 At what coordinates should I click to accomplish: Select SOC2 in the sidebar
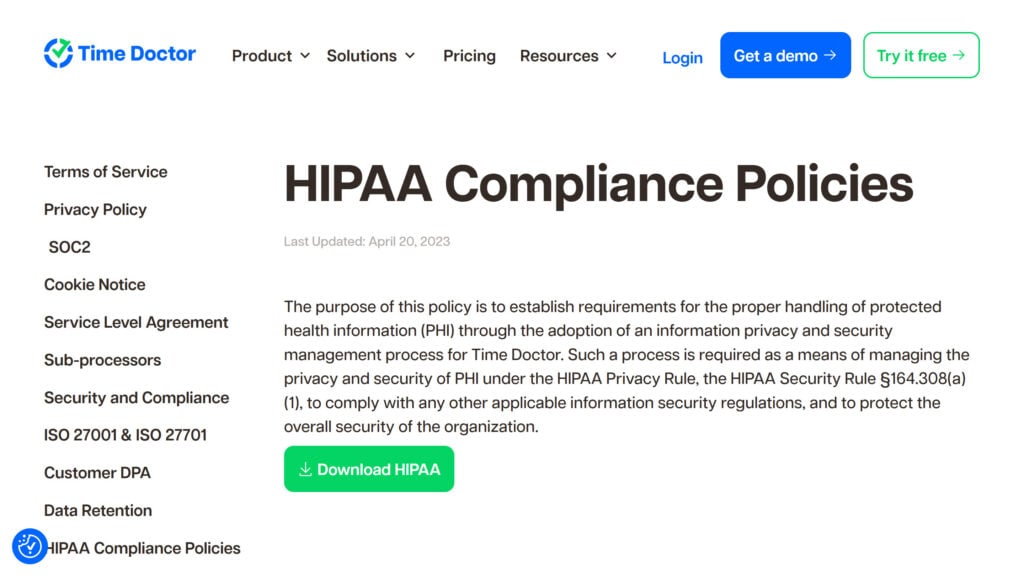pos(70,247)
